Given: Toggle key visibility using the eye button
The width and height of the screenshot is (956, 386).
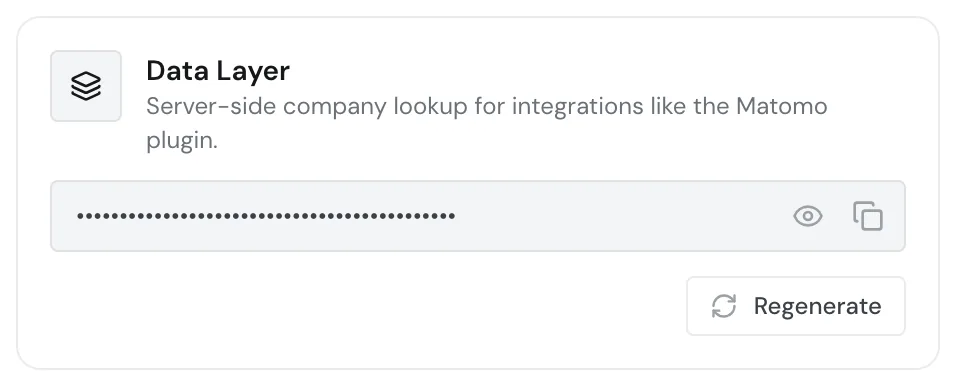Looking at the screenshot, I should click(808, 216).
